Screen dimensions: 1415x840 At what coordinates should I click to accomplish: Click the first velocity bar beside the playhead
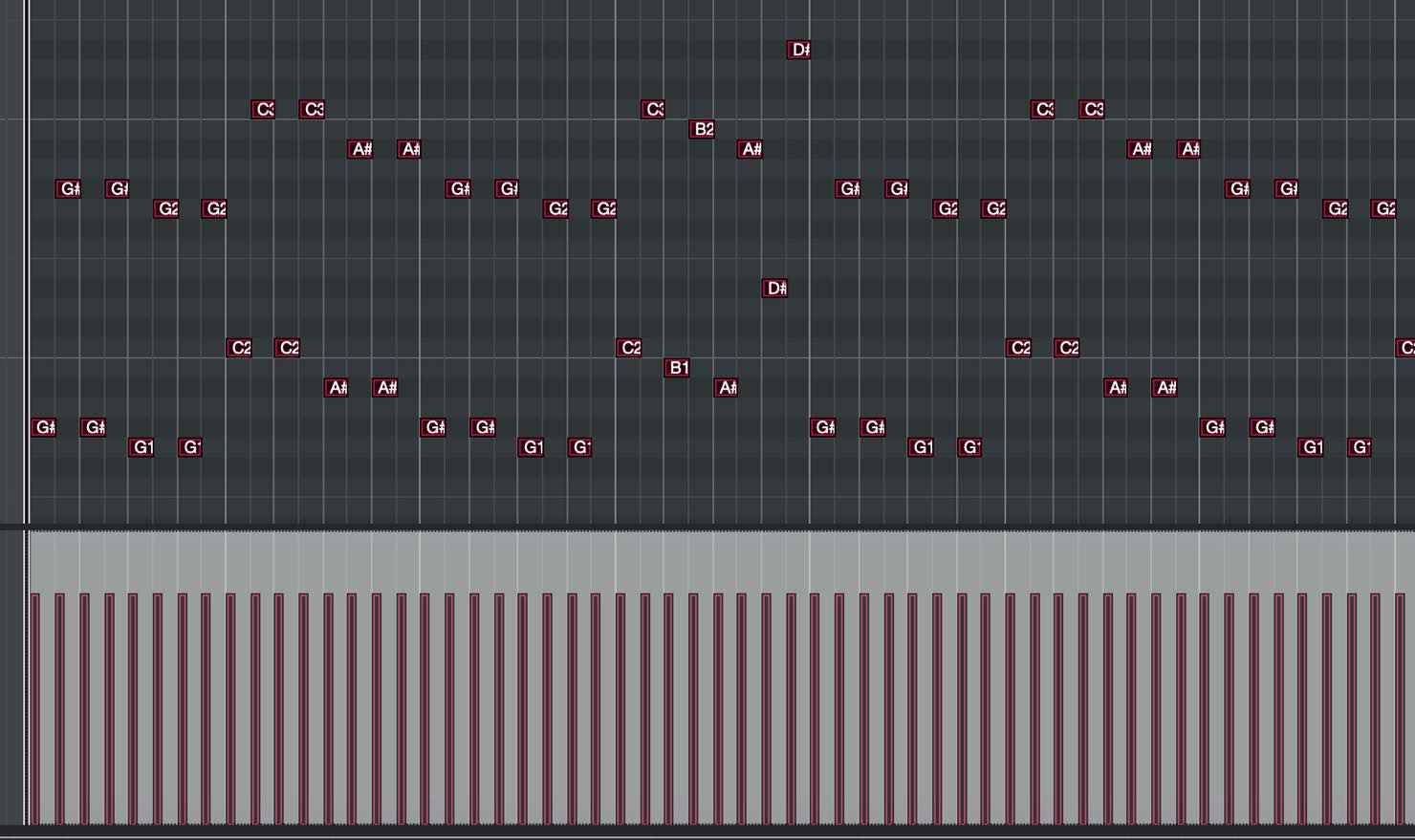pyautogui.click(x=35, y=708)
